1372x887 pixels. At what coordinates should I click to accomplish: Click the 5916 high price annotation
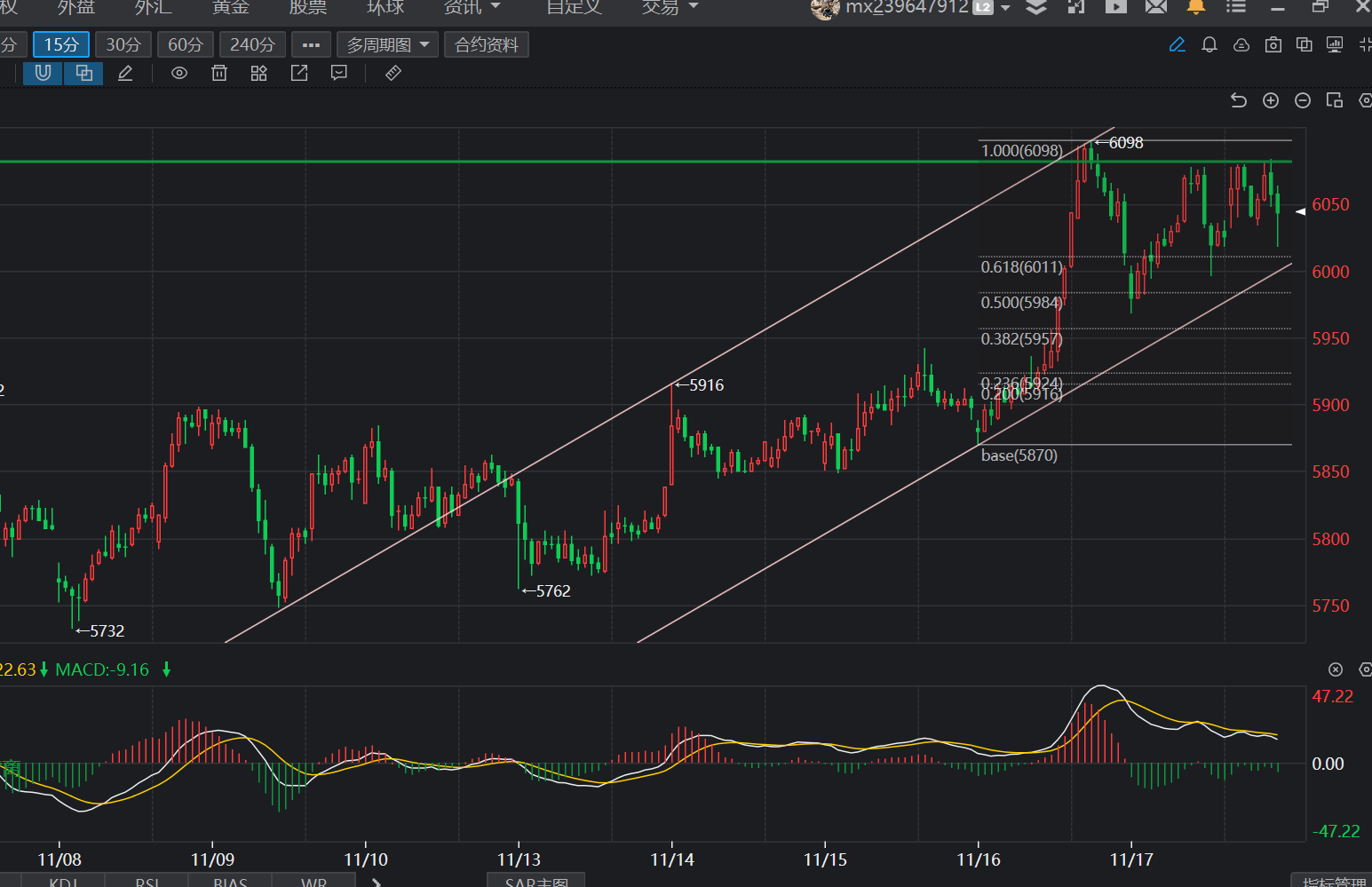pos(700,385)
